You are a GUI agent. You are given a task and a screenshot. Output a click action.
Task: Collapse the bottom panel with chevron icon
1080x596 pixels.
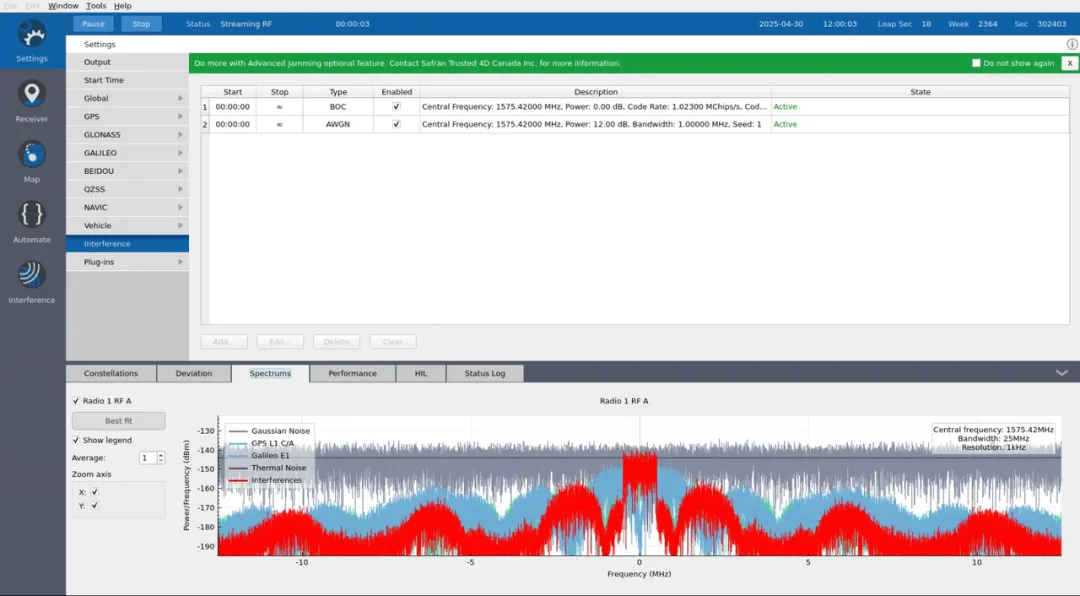1061,373
